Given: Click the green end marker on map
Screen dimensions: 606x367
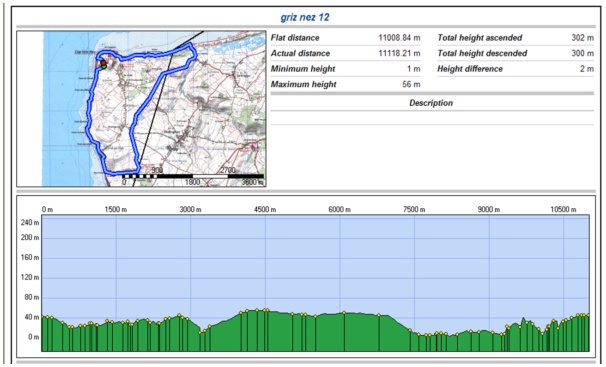Looking at the screenshot, I should 104,67.
